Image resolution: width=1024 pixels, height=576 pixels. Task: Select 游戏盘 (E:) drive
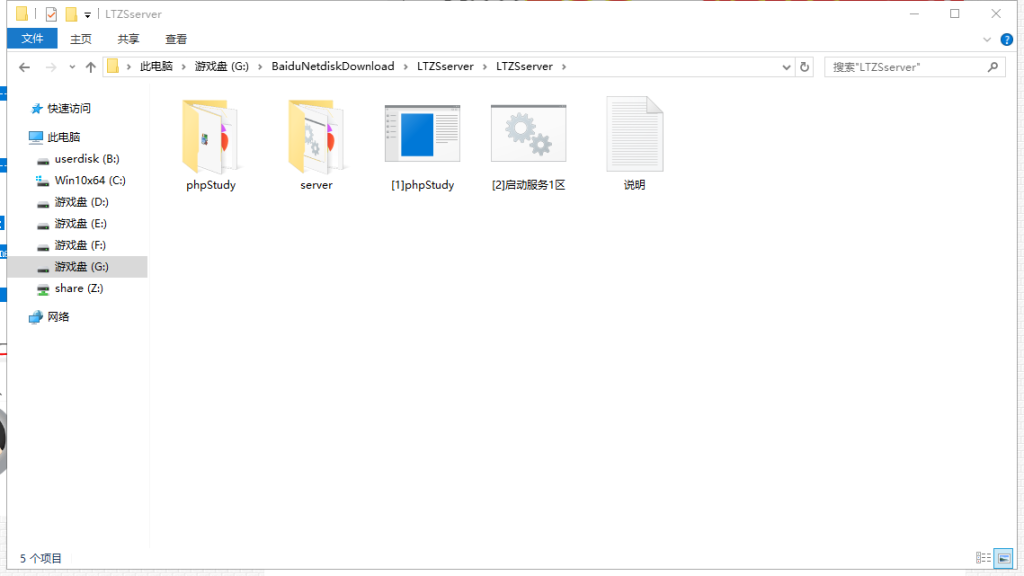(80, 223)
